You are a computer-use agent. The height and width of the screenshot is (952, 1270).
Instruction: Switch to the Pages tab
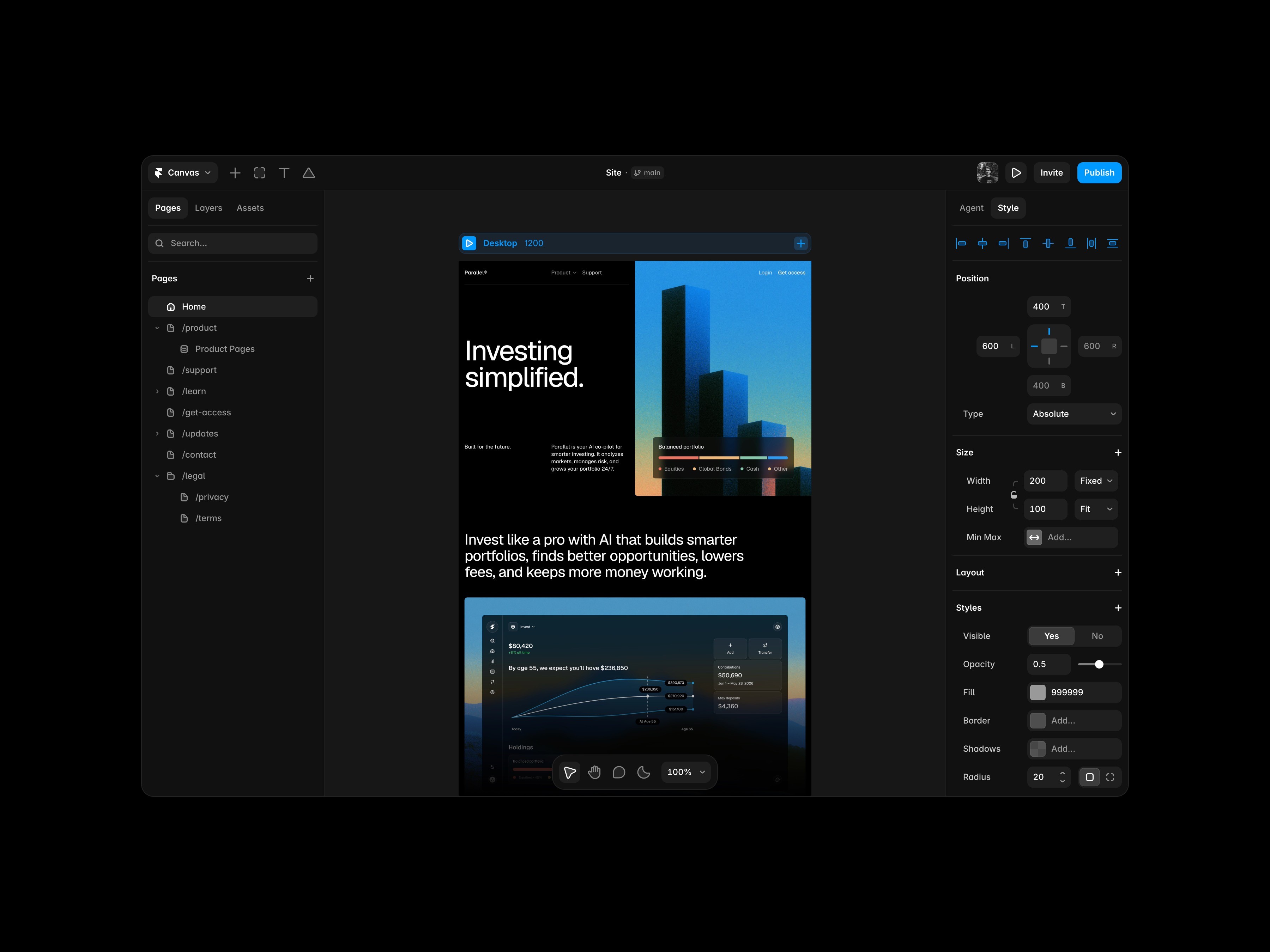pyautogui.click(x=168, y=208)
